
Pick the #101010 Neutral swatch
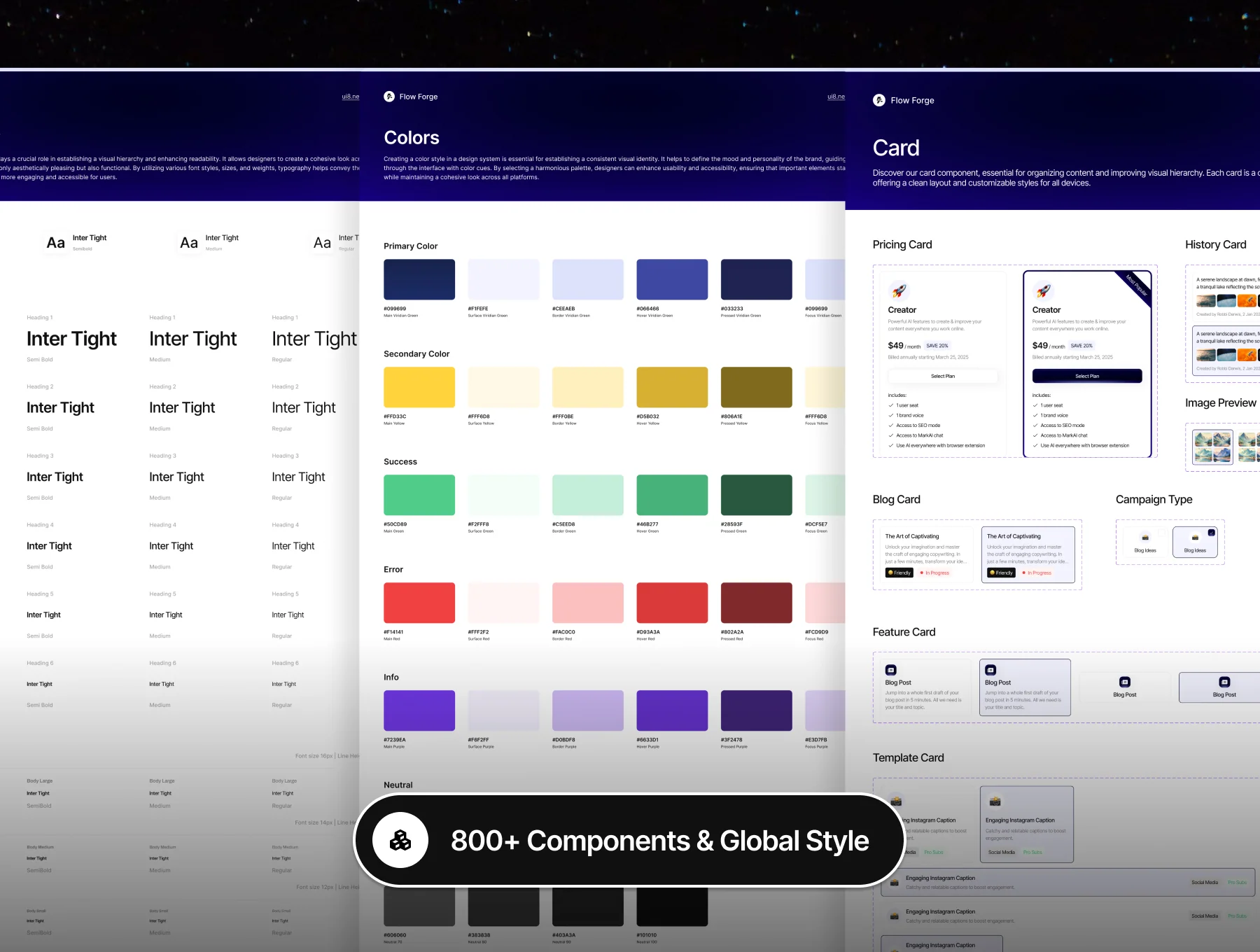click(672, 907)
